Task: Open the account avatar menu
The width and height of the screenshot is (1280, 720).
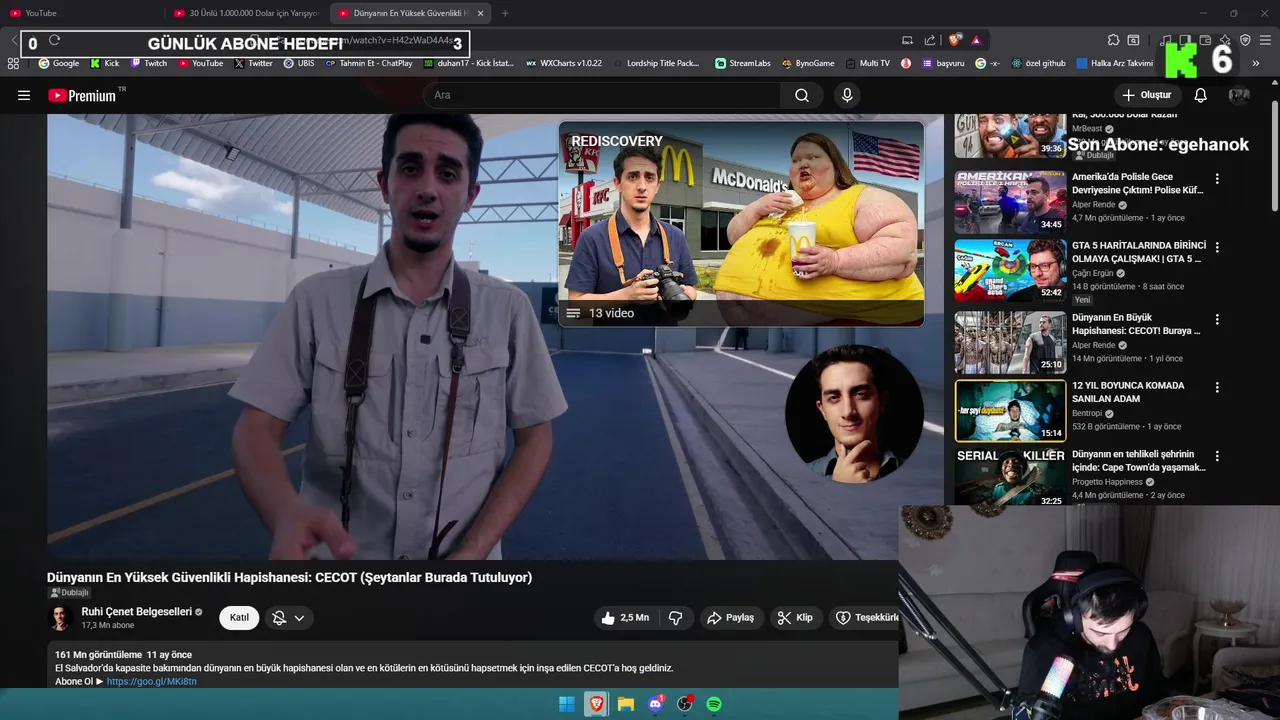Action: click(x=1239, y=95)
